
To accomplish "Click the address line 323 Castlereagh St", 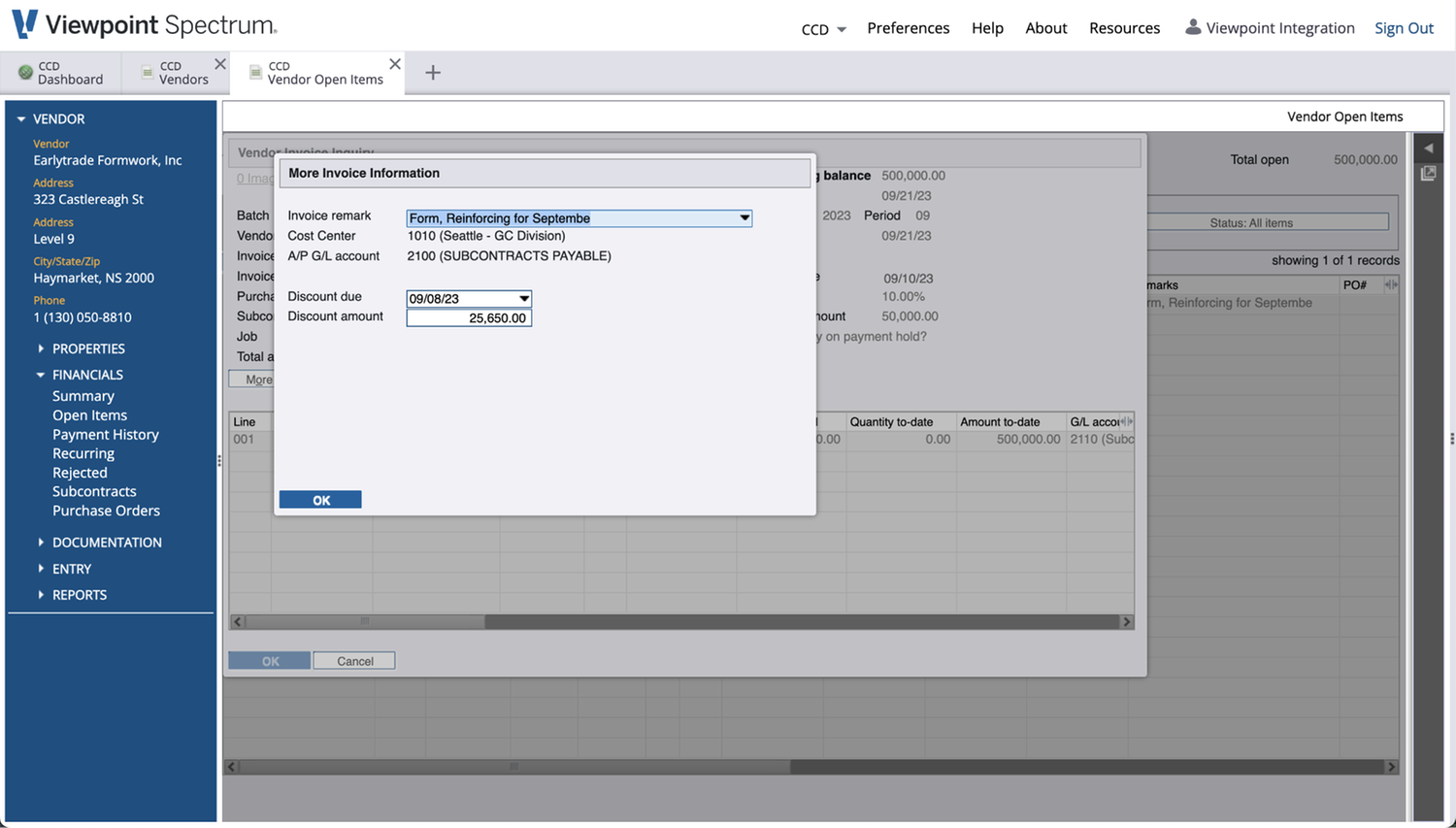I will (88, 199).
